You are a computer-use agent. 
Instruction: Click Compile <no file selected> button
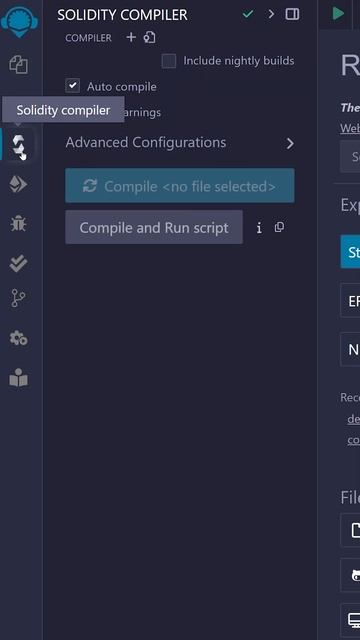180,186
